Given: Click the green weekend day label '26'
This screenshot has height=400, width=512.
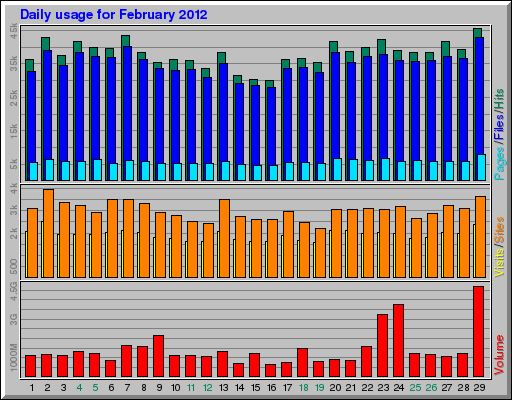Looking at the screenshot, I should click(x=431, y=388).
